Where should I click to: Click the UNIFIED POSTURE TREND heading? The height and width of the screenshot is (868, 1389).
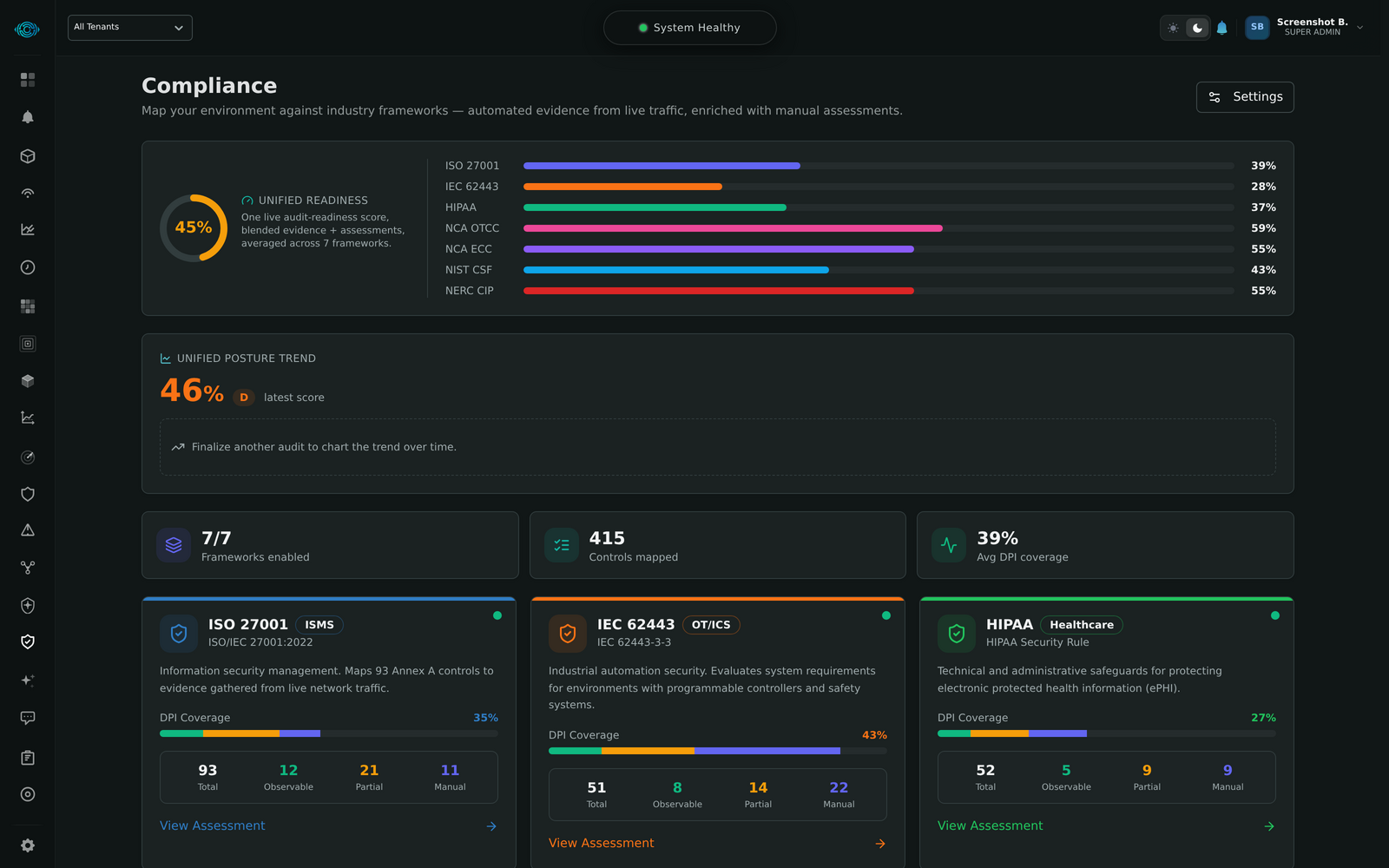click(x=247, y=358)
